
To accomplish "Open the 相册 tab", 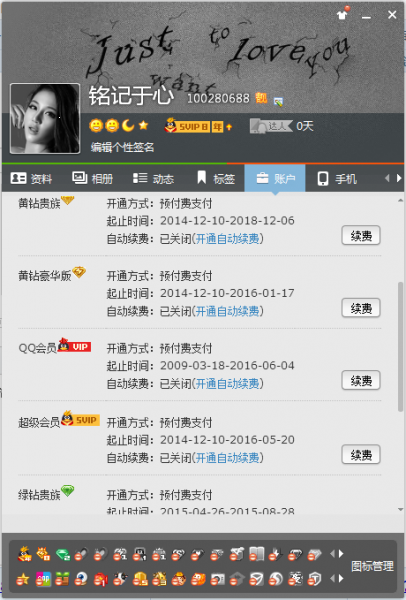I will tap(93, 178).
